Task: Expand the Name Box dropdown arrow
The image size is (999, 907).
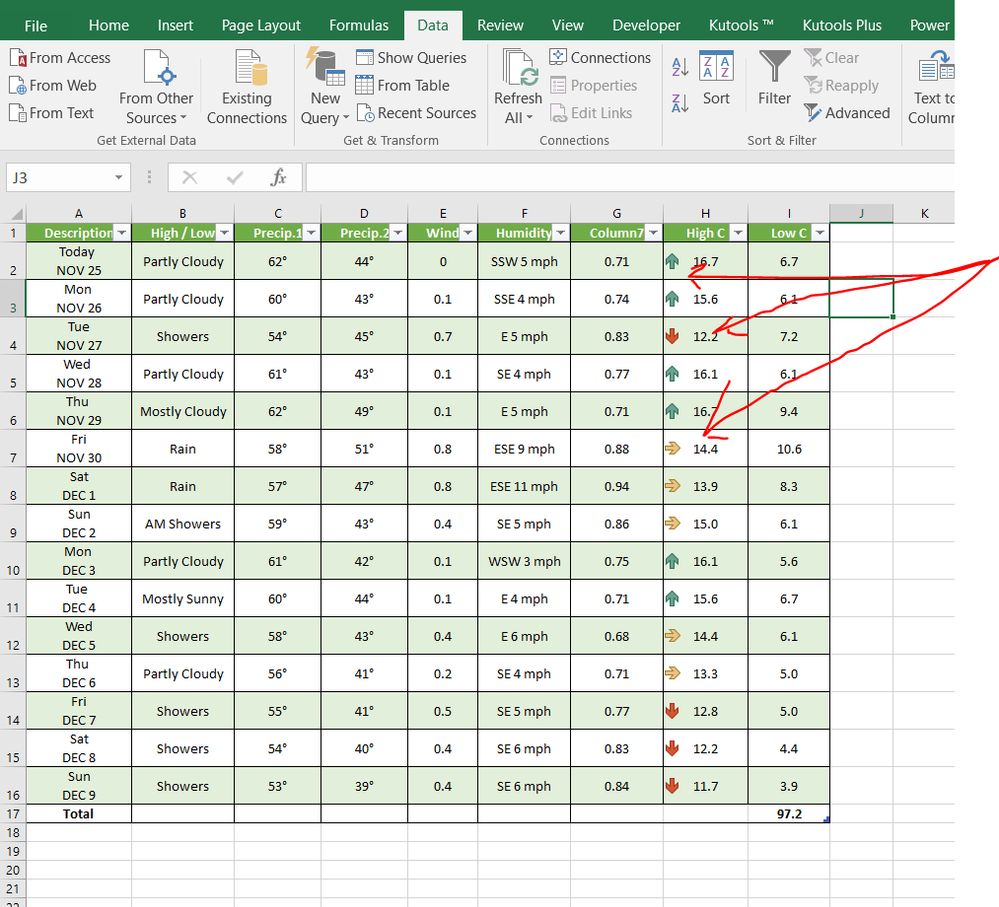Action: [x=119, y=178]
